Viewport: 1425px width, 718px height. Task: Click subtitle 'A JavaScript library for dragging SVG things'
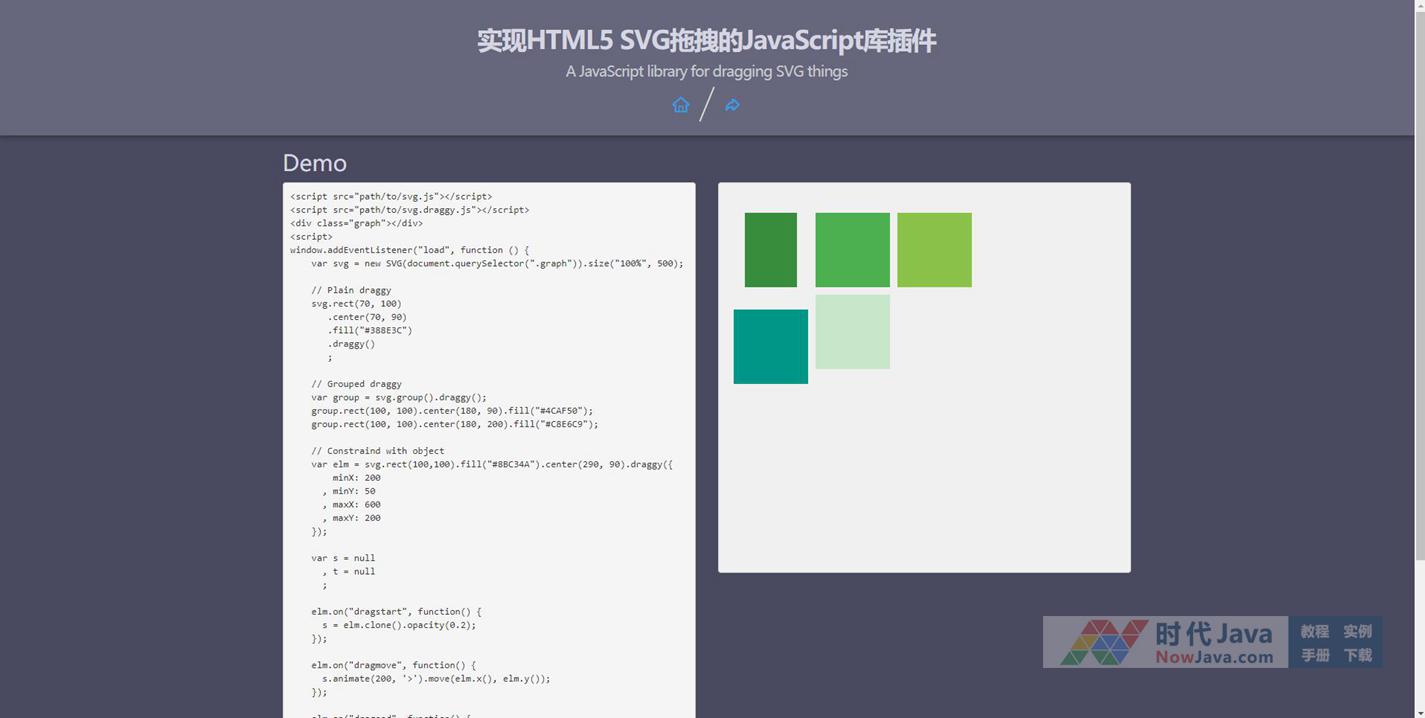[707, 71]
